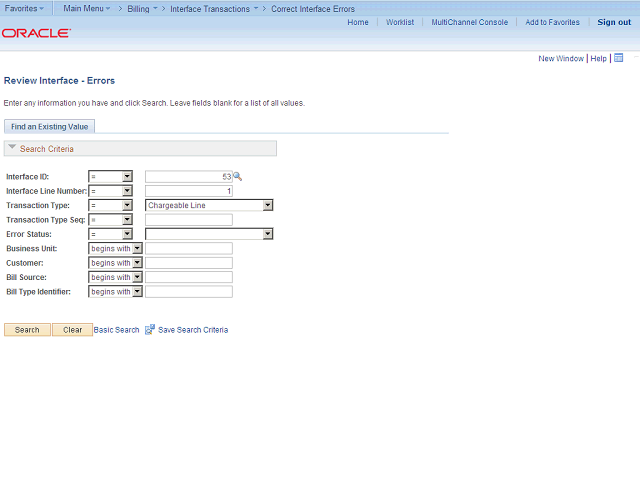This screenshot has height=480, width=640.
Task: Open the Error Status value dropdown
Action: click(x=209, y=234)
